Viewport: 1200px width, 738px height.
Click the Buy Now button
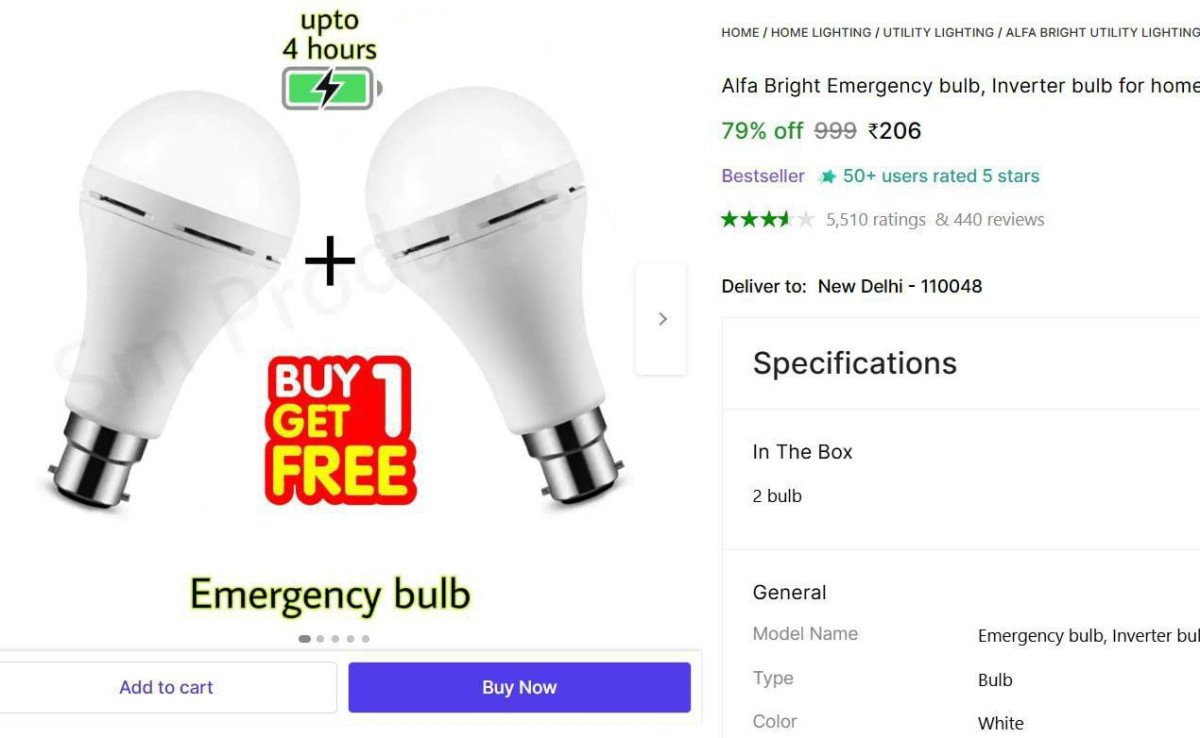point(519,687)
